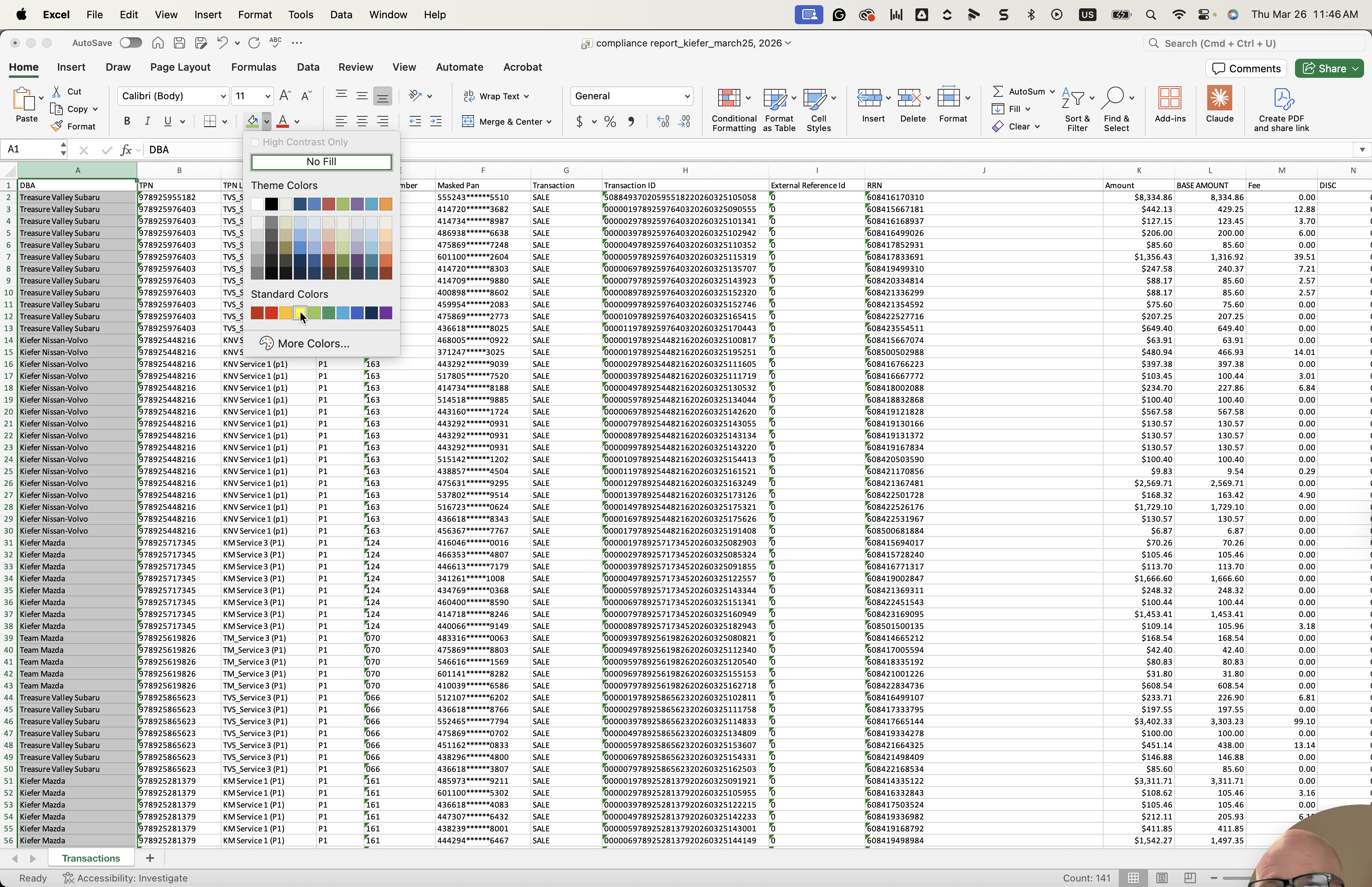Click the fill color paint bucket icon
Screen dimensions: 1372x887
tap(252, 121)
